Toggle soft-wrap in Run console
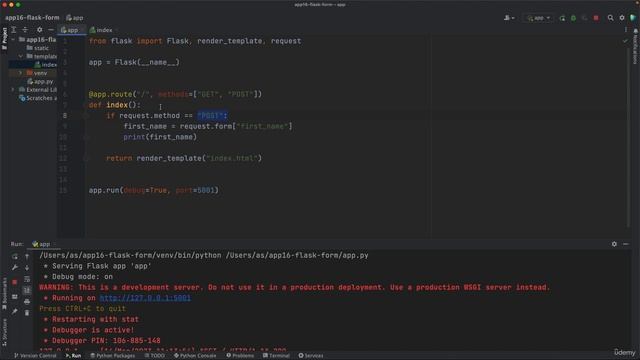Image resolution: width=640 pixels, height=360 pixels. 27,279
